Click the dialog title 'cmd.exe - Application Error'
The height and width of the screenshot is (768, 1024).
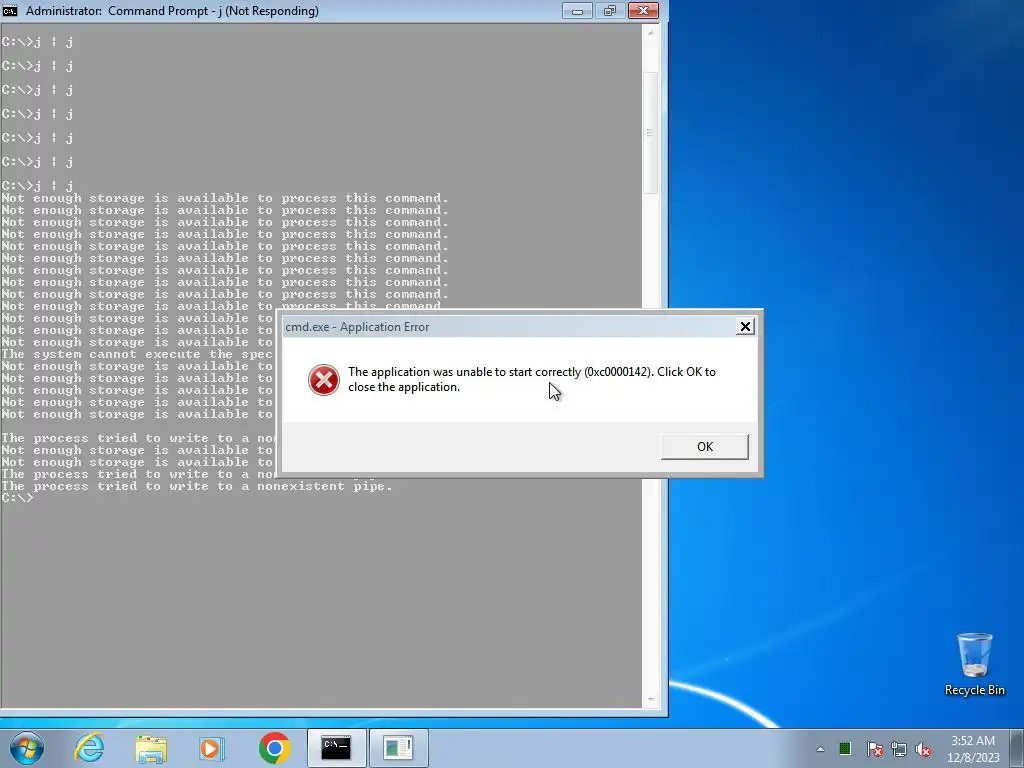tap(357, 327)
